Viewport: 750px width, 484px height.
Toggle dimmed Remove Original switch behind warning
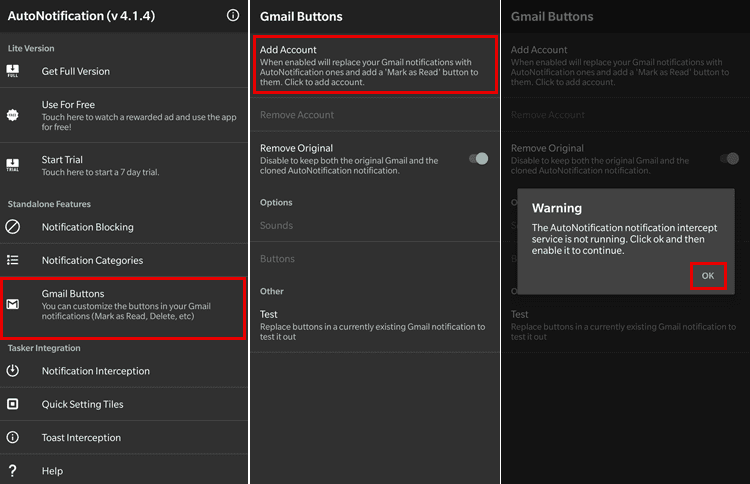coord(729,159)
